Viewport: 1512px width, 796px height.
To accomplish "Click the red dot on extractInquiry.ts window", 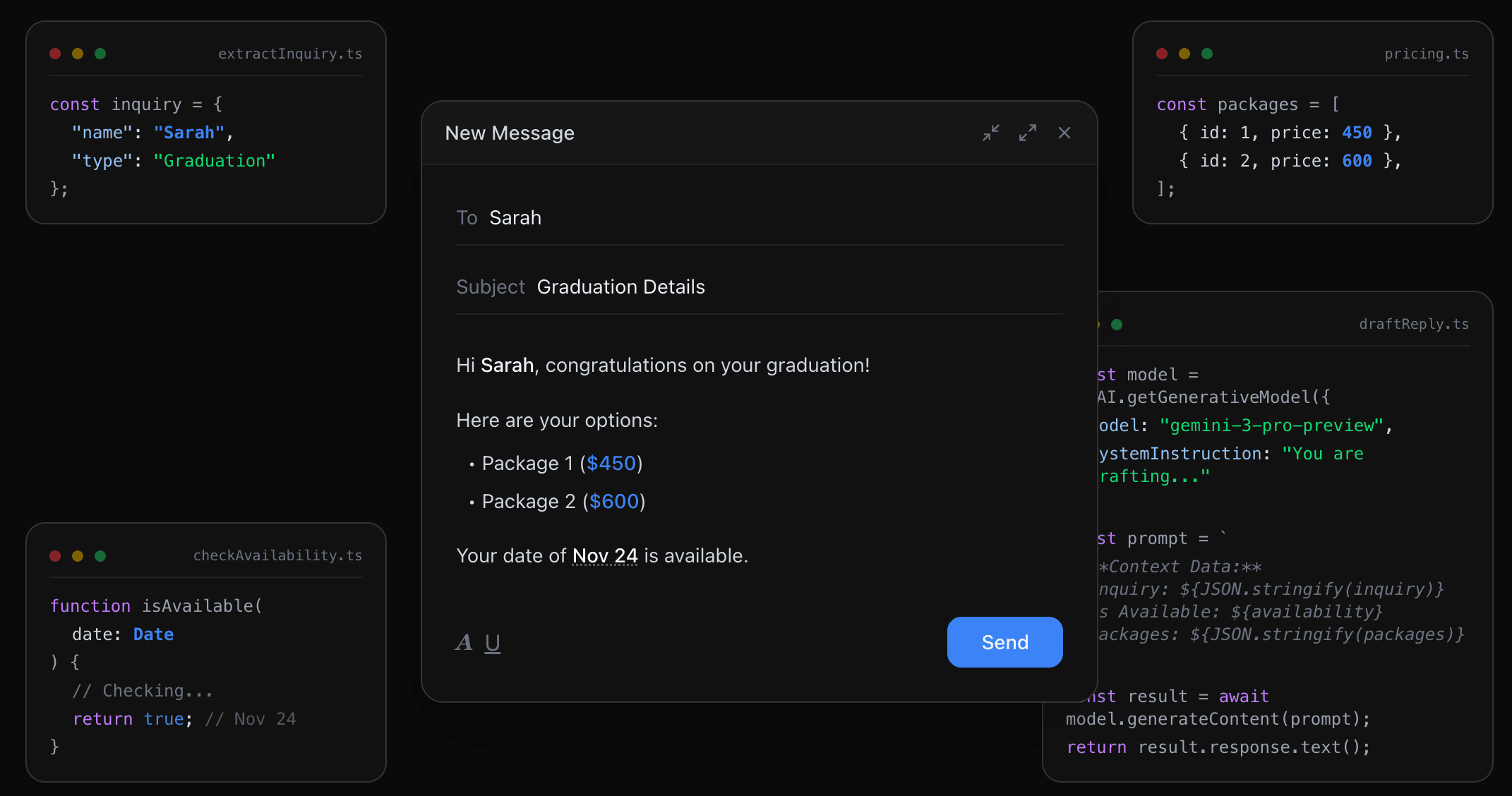I will pyautogui.click(x=56, y=53).
